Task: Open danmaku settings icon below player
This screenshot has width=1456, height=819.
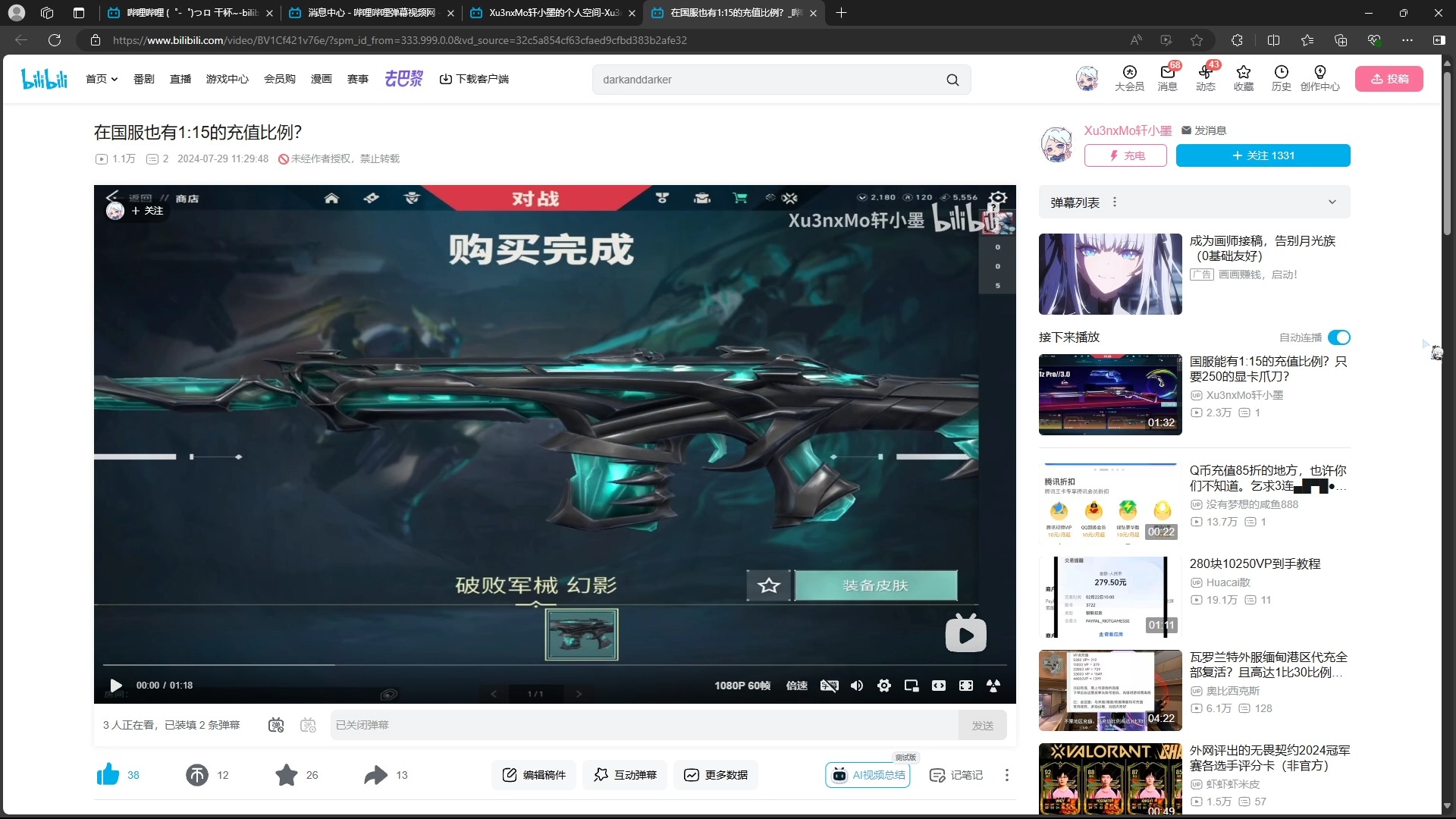Action: 308,725
